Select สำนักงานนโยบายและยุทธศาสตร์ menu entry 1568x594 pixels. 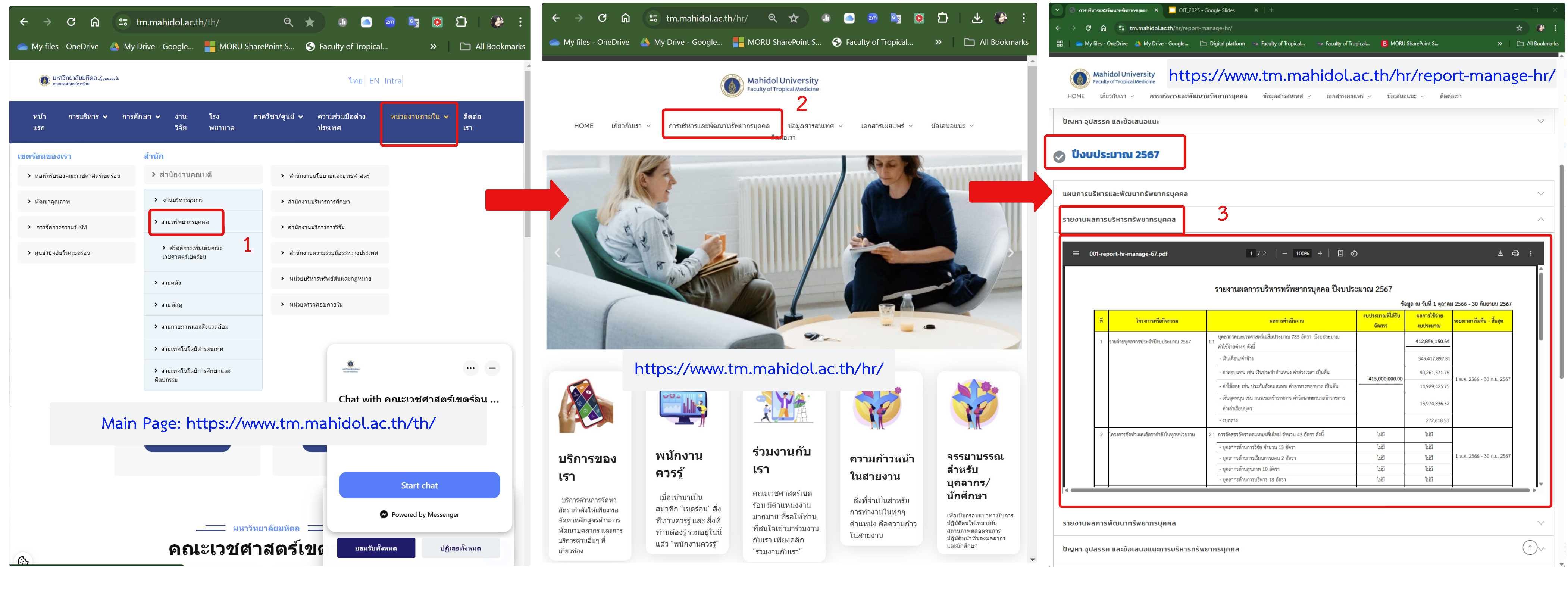[x=330, y=176]
